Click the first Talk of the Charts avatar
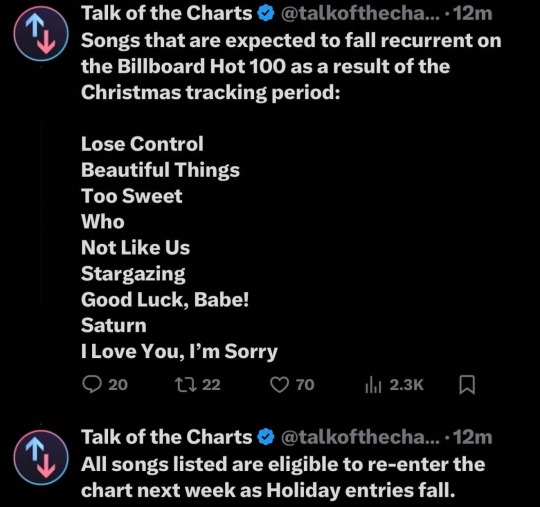The image size is (540, 507). (x=41, y=34)
